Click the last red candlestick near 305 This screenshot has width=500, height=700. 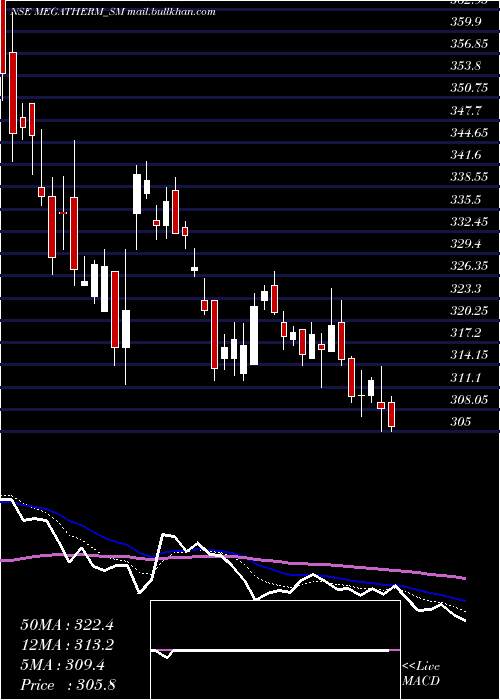click(x=392, y=414)
